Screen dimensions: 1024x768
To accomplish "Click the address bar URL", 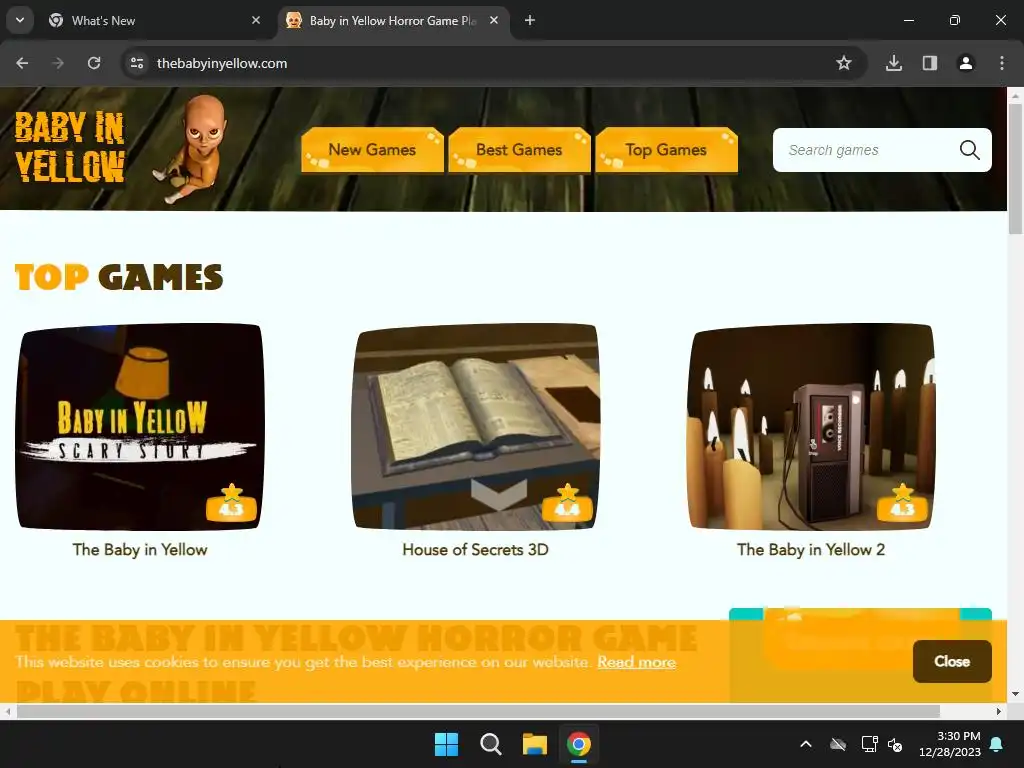I will pos(222,63).
